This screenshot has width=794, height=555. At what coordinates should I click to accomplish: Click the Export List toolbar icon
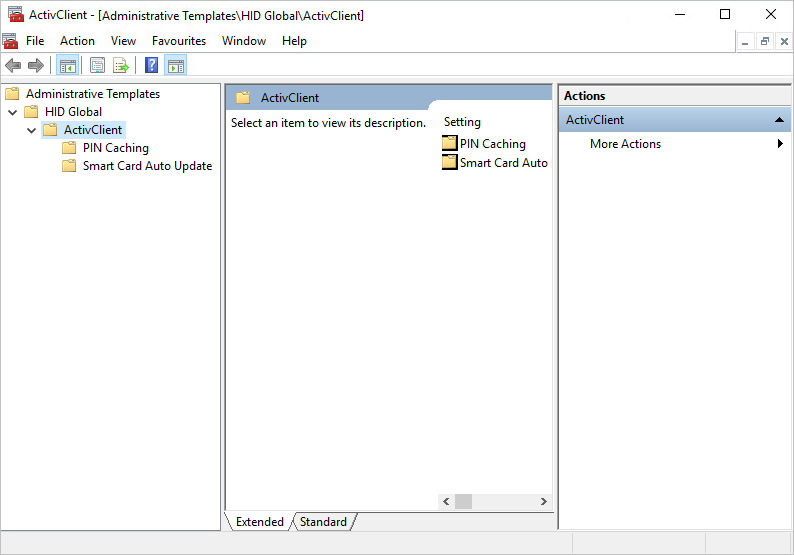point(121,66)
